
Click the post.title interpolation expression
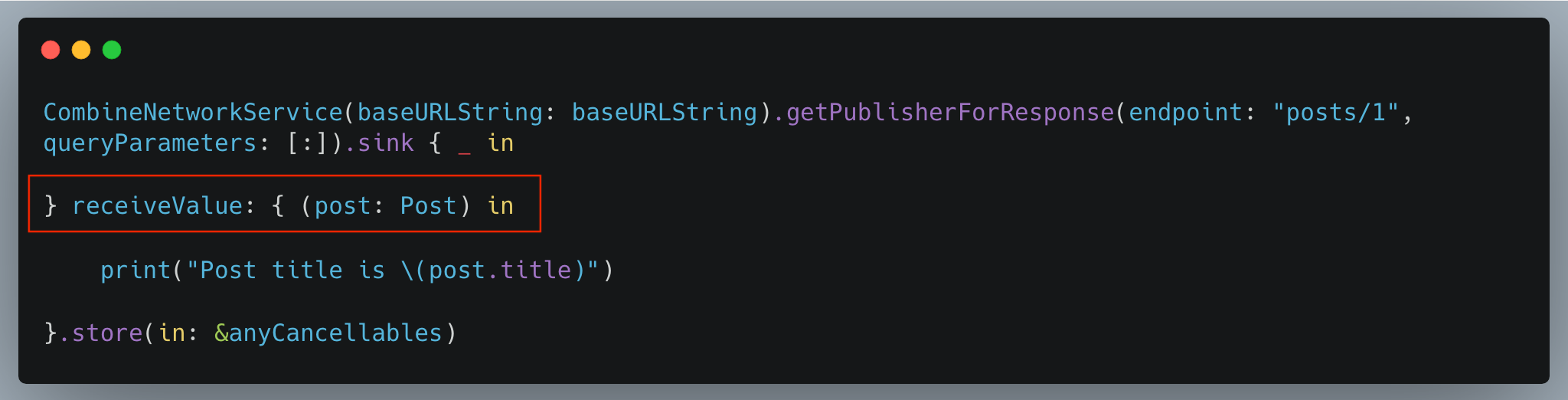click(x=500, y=270)
